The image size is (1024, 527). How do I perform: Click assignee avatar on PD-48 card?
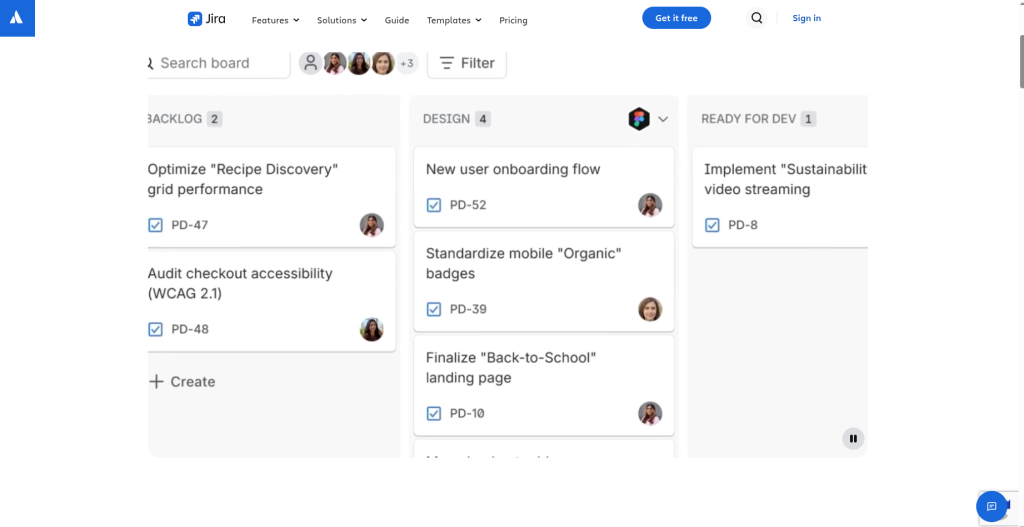tap(372, 330)
